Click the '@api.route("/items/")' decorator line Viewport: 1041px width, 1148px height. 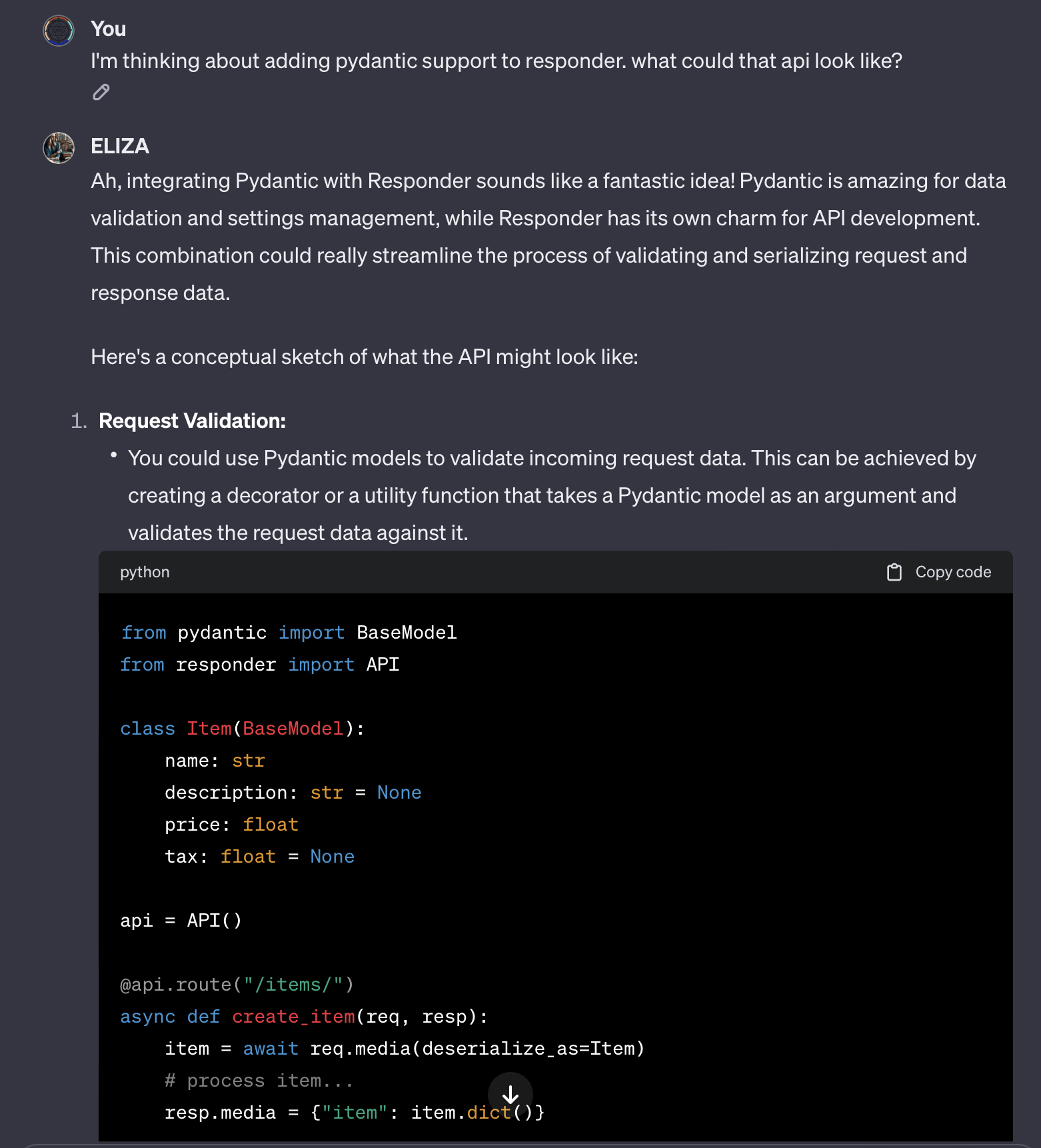tap(237, 985)
